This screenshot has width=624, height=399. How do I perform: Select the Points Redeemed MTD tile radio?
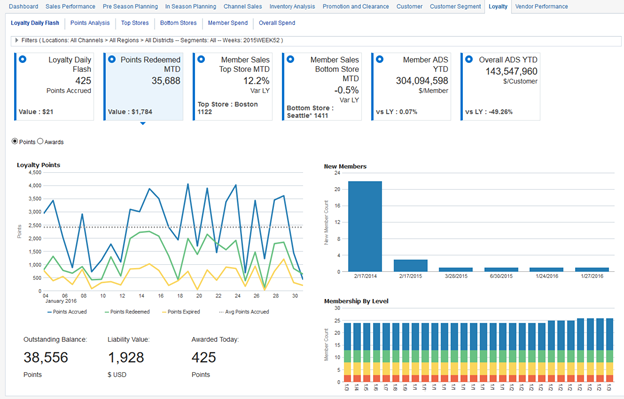click(x=112, y=59)
